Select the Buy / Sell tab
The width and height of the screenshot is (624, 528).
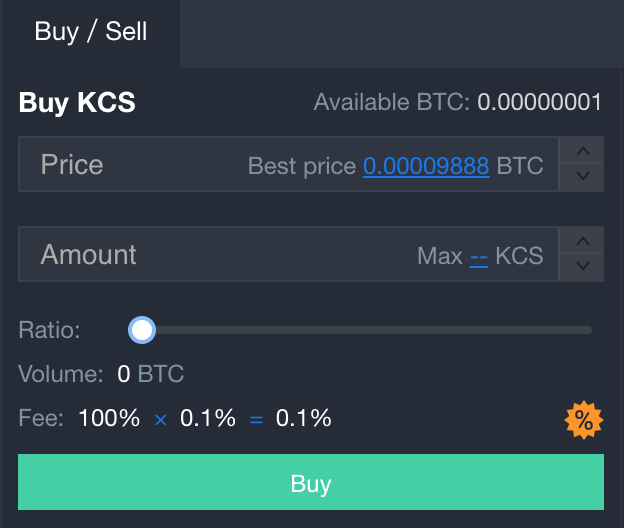point(91,32)
